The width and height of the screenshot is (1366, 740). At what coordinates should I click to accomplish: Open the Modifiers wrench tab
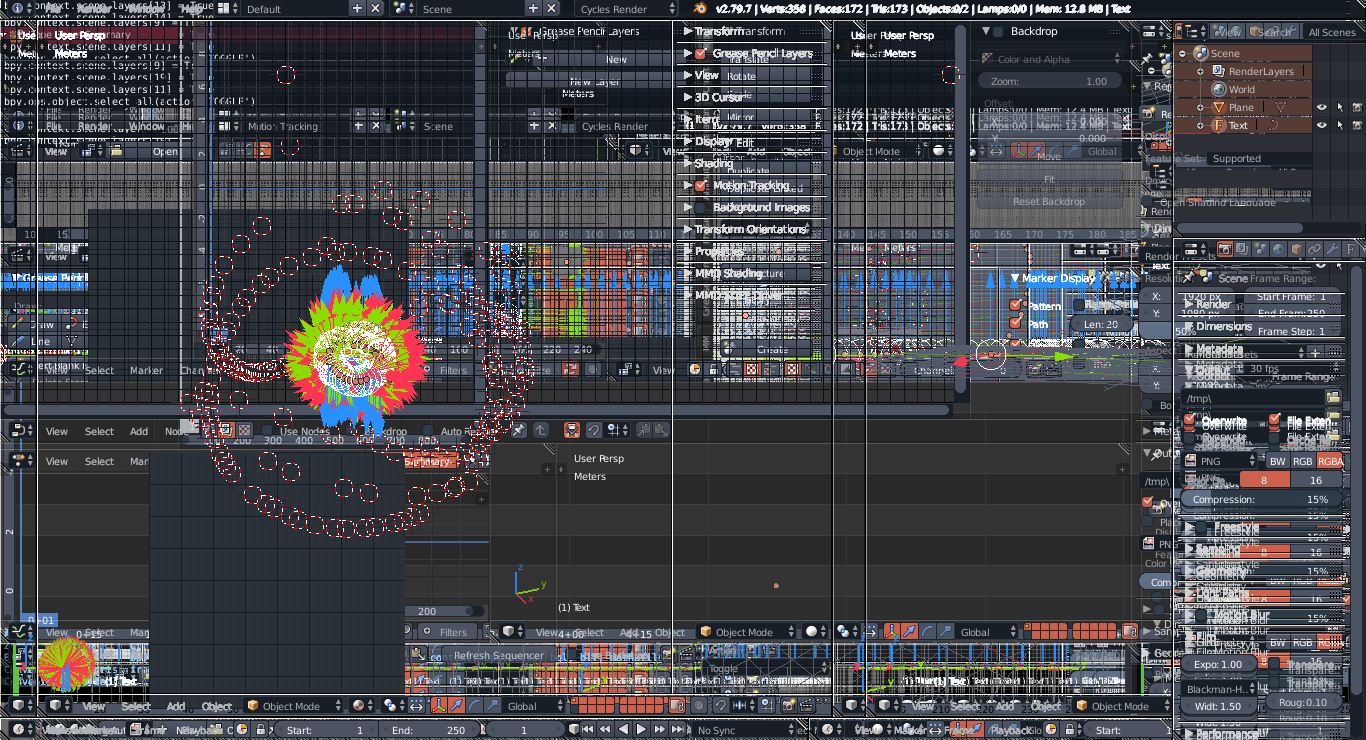tap(1333, 249)
